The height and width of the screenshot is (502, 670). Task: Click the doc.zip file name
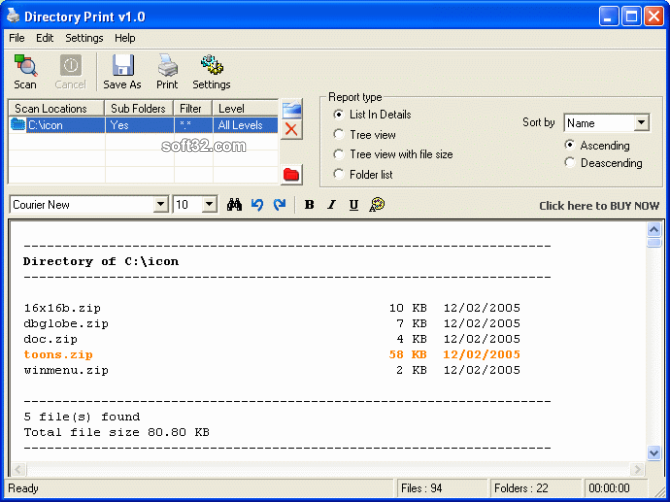point(51,339)
